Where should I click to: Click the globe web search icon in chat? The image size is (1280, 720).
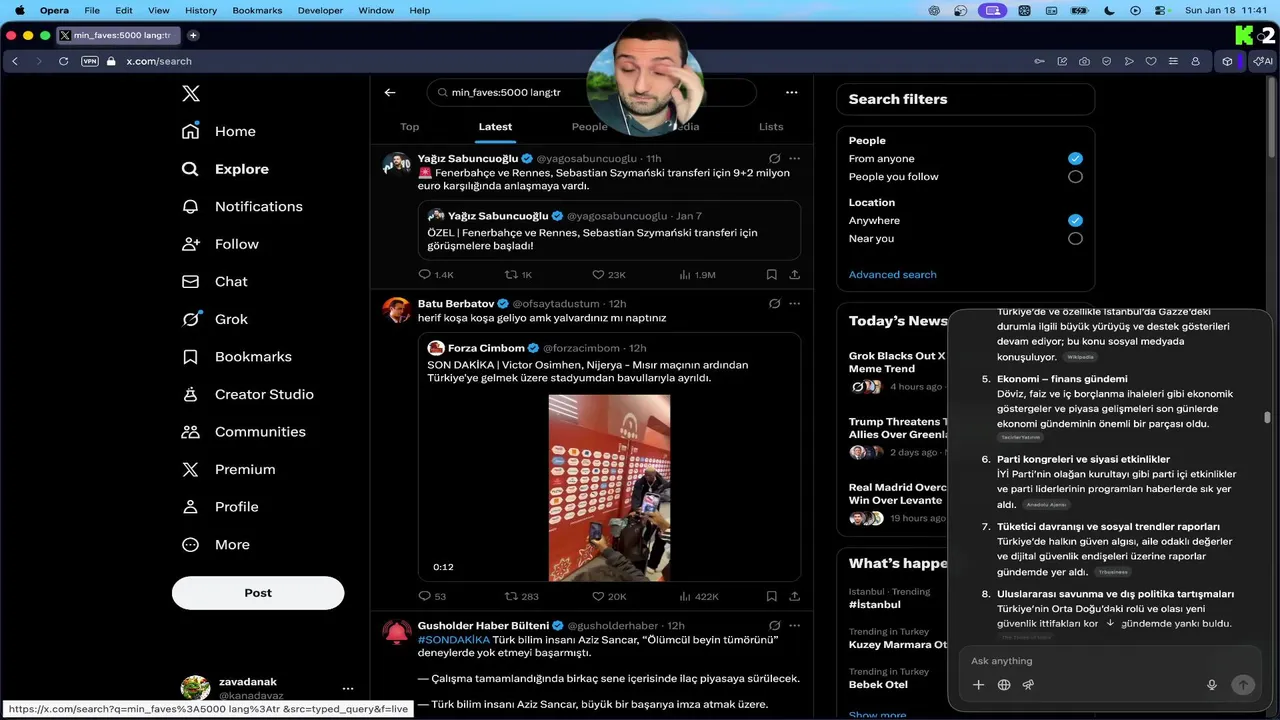click(1004, 685)
